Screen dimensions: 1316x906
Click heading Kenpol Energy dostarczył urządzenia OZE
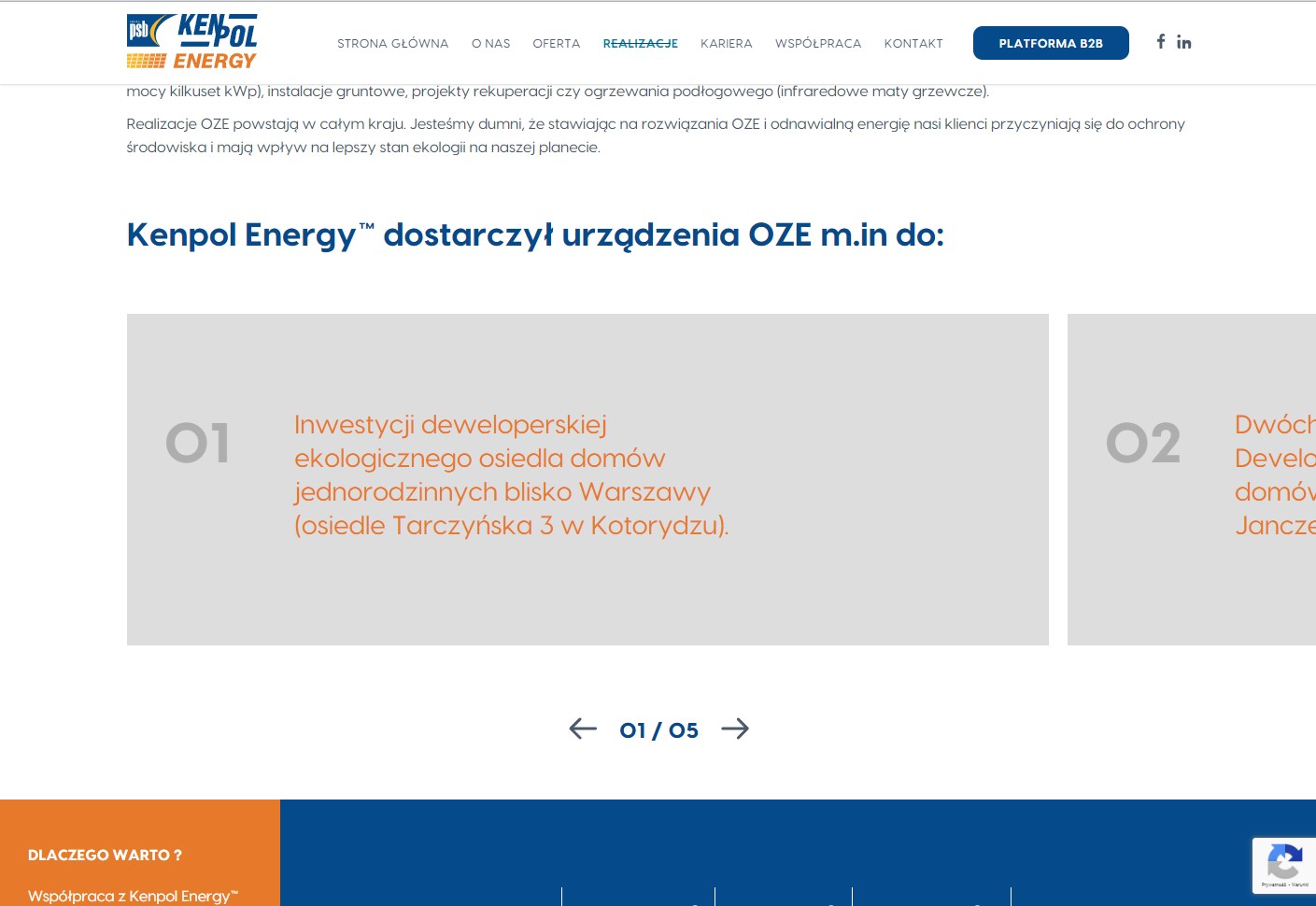click(535, 234)
